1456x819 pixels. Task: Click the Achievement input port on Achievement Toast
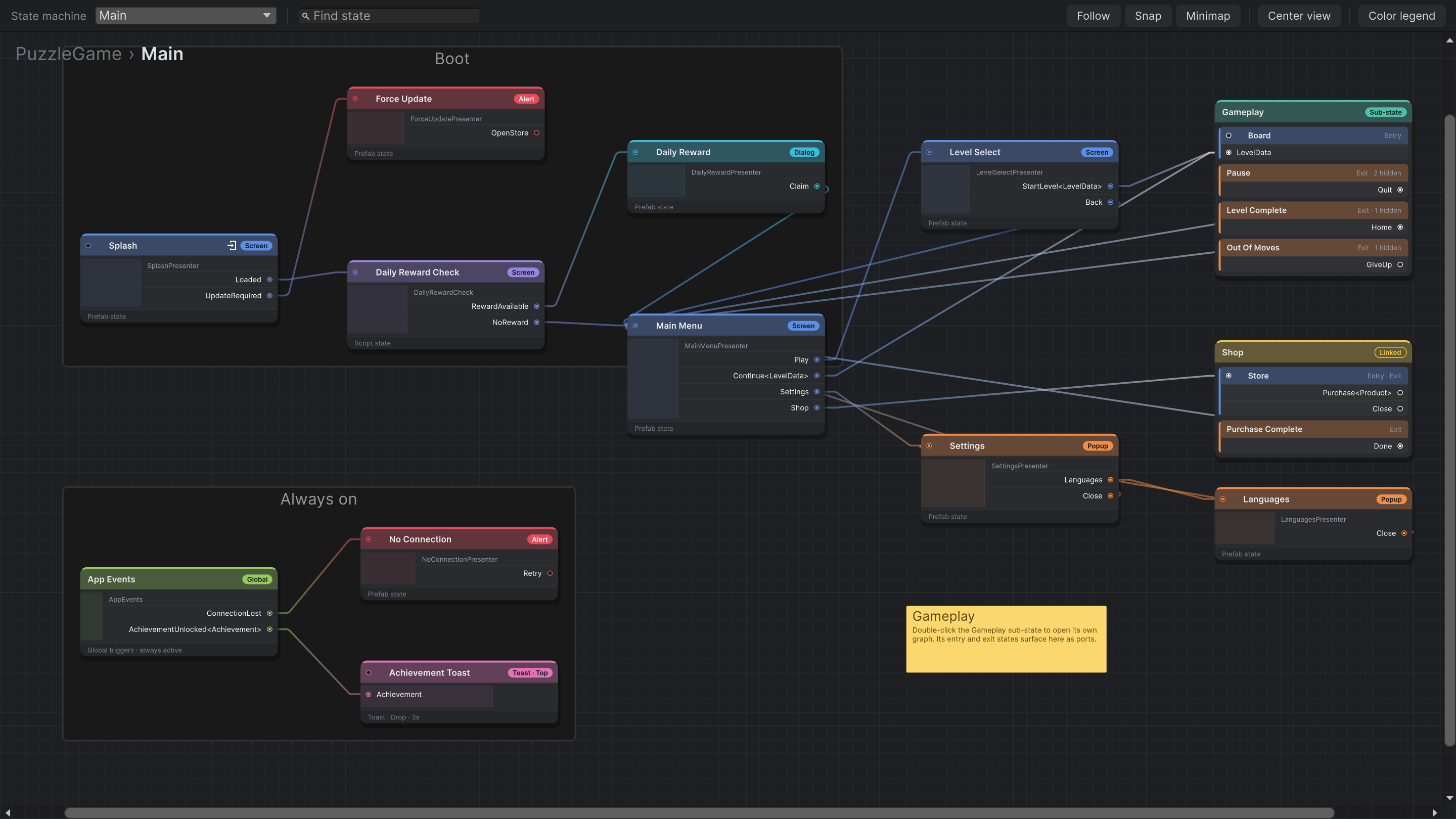point(369,694)
